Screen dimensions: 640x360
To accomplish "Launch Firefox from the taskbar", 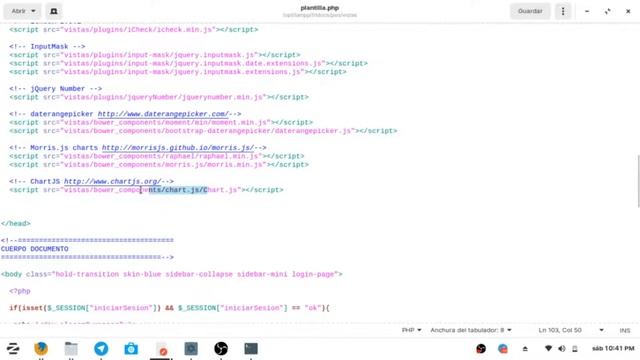I will 41,349.
